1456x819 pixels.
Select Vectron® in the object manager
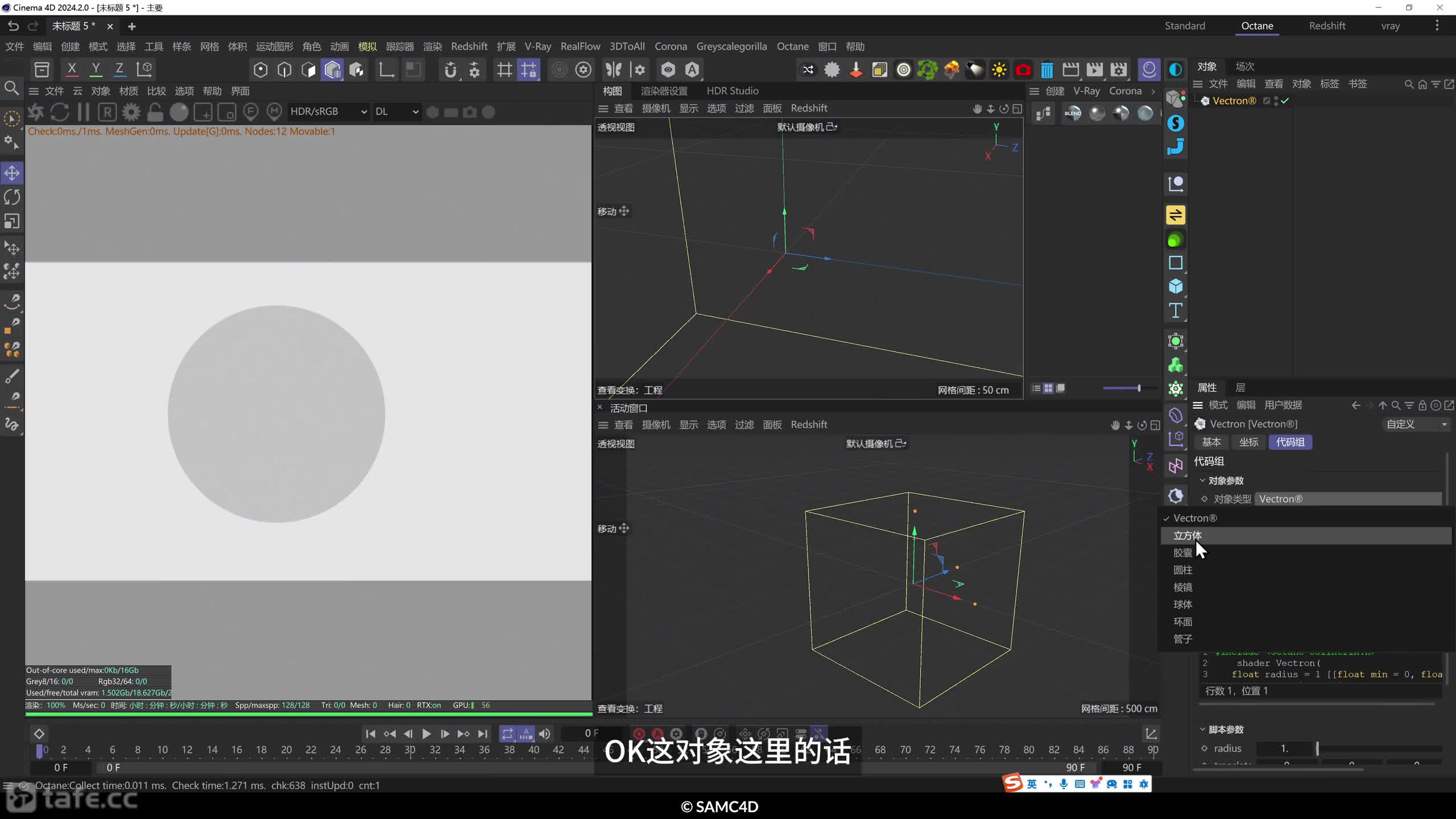click(1234, 101)
